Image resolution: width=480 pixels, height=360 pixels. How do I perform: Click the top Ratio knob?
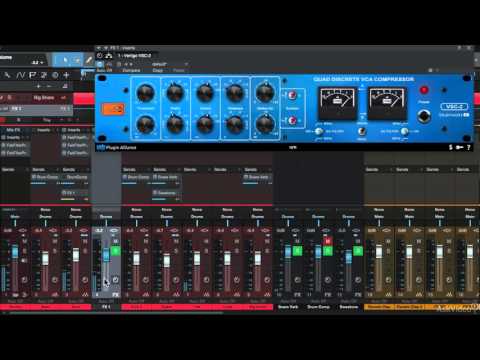[x=175, y=93]
